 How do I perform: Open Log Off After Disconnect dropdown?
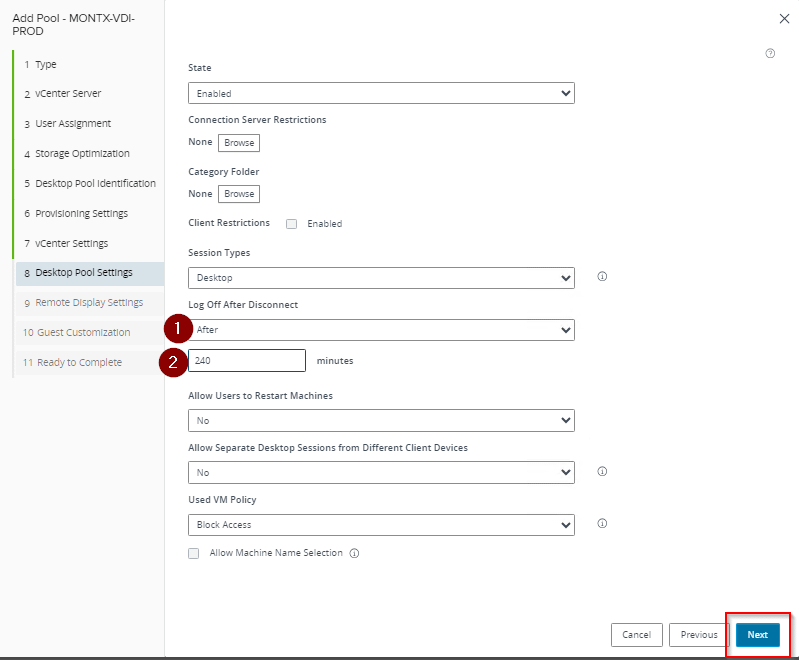pos(381,329)
